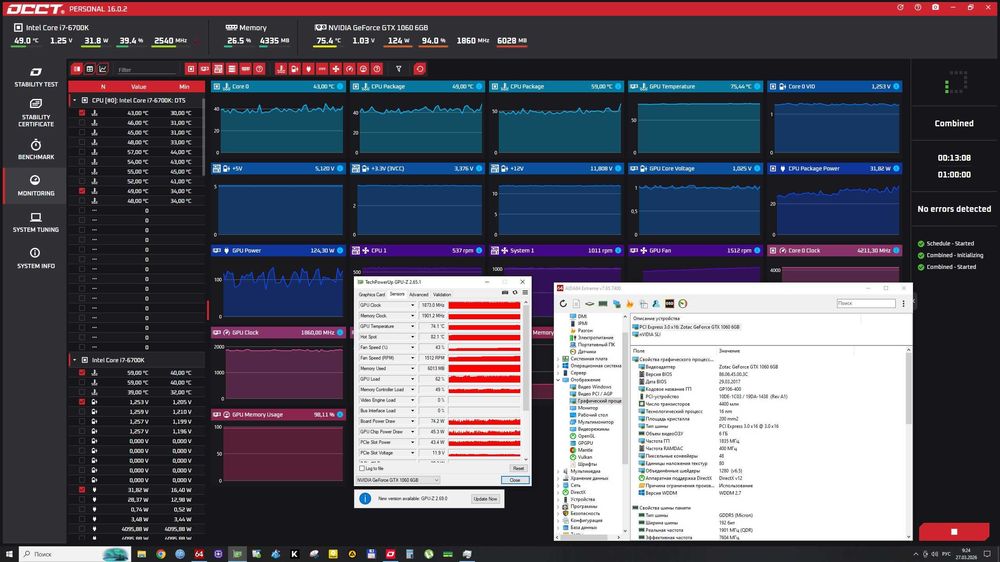Toggle the 1,253 V sensor checkbox
Viewport: 1000px width, 562px height.
[x=82, y=402]
